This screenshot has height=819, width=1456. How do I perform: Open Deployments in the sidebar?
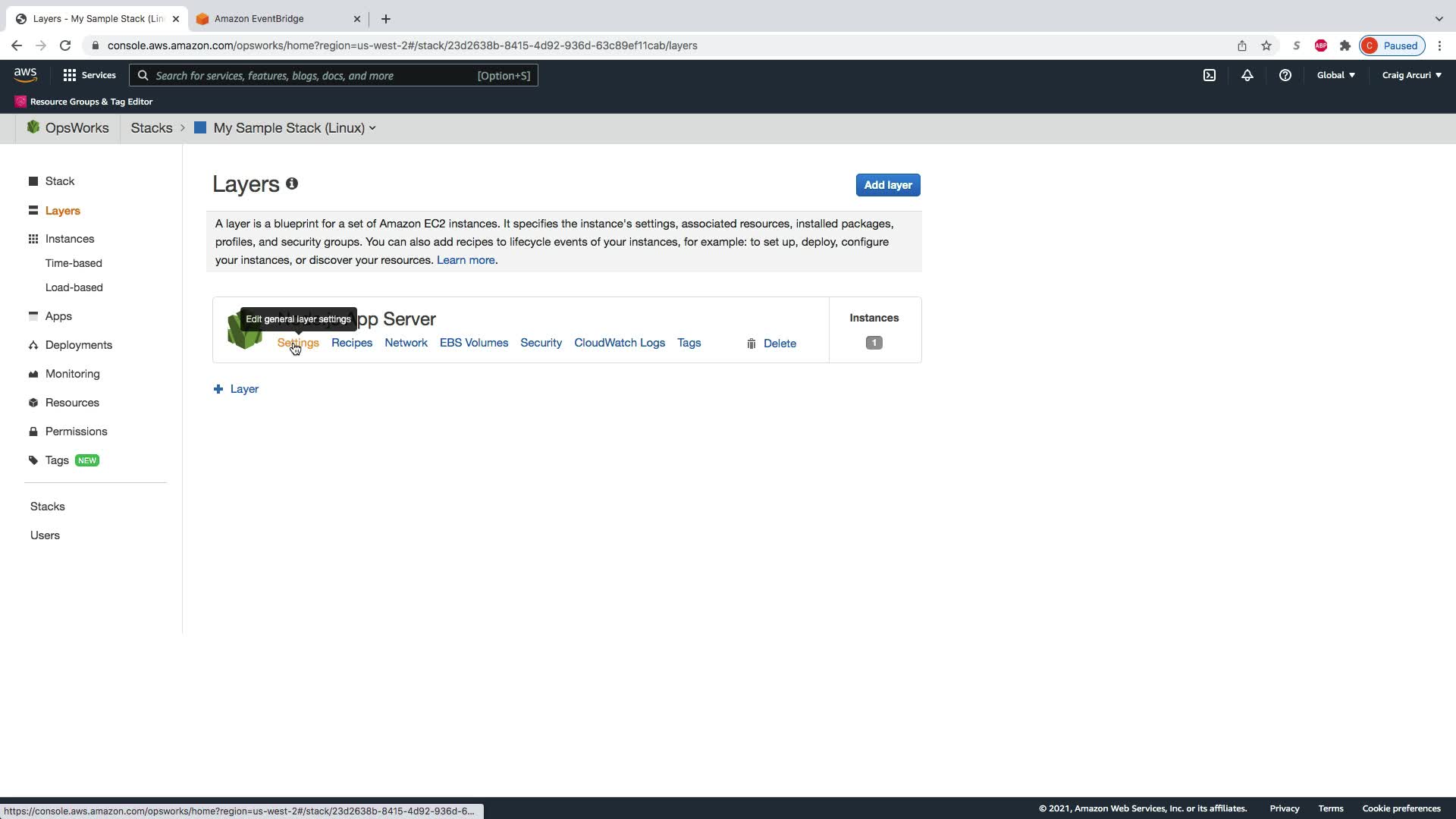78,345
